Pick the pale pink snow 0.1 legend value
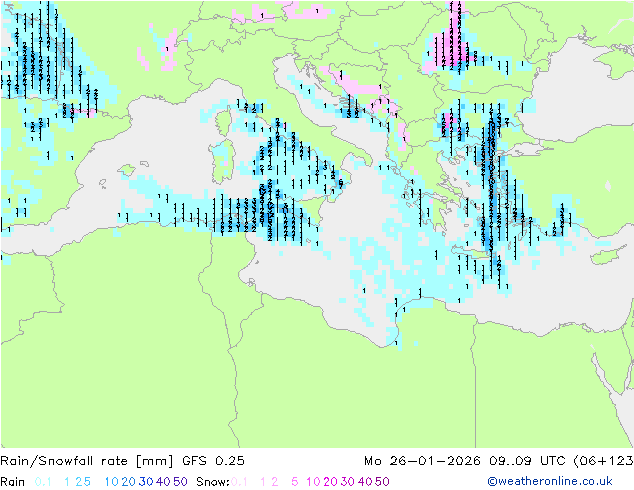Screen dimensions: 634x490 tap(239, 482)
